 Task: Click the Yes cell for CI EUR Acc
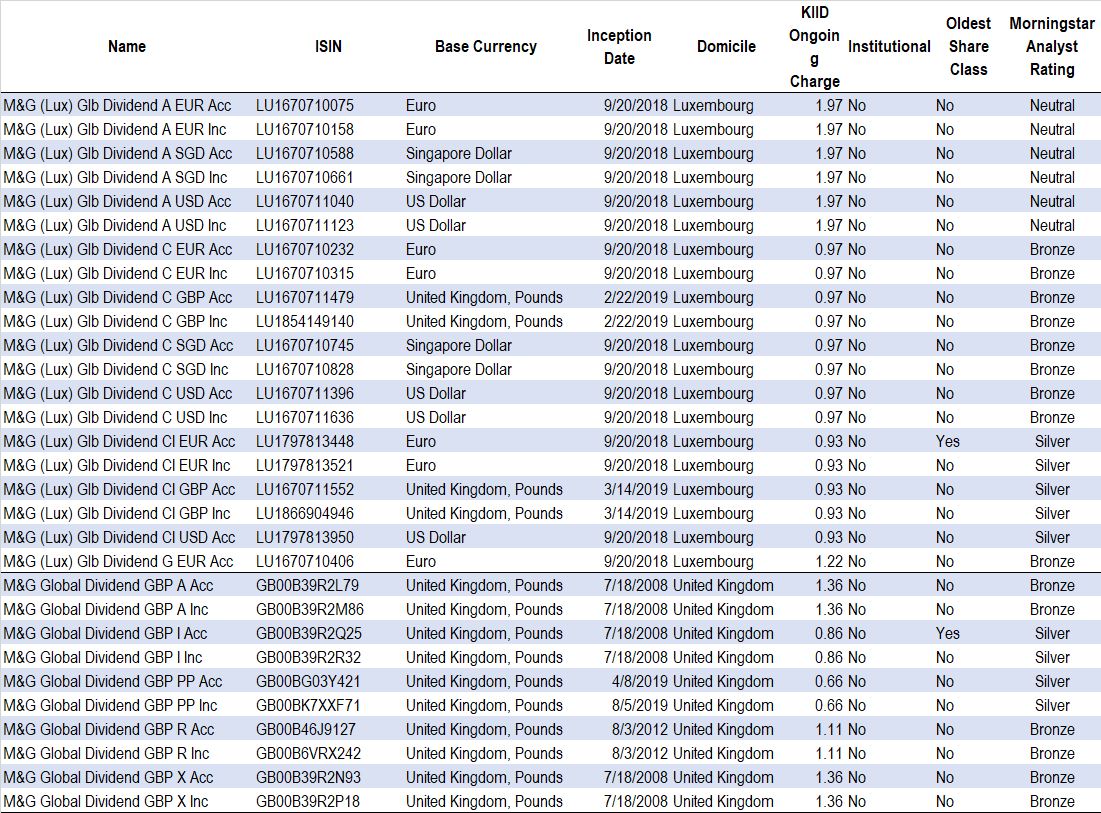pyautogui.click(x=947, y=441)
